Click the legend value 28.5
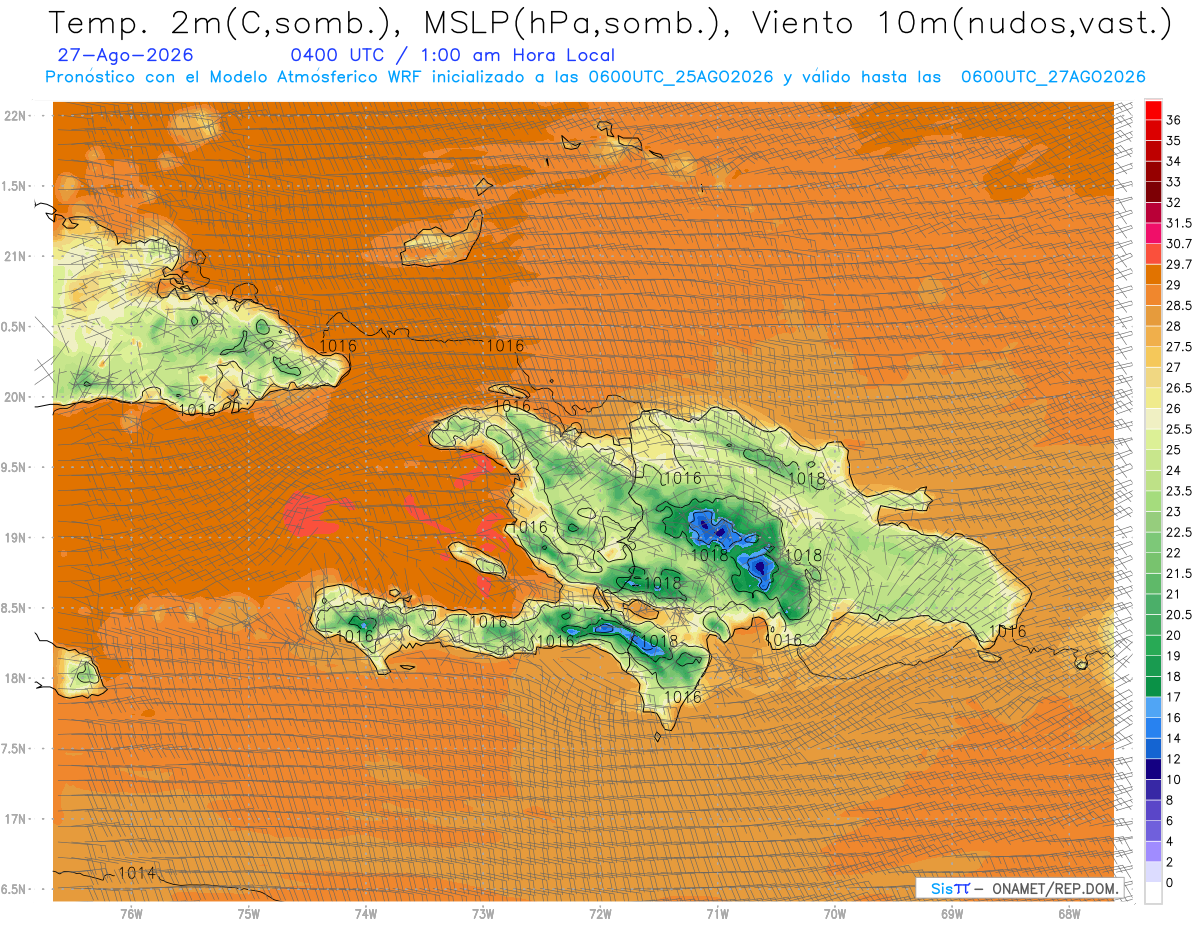Image resolution: width=1200 pixels, height=927 pixels. pos(1178,305)
